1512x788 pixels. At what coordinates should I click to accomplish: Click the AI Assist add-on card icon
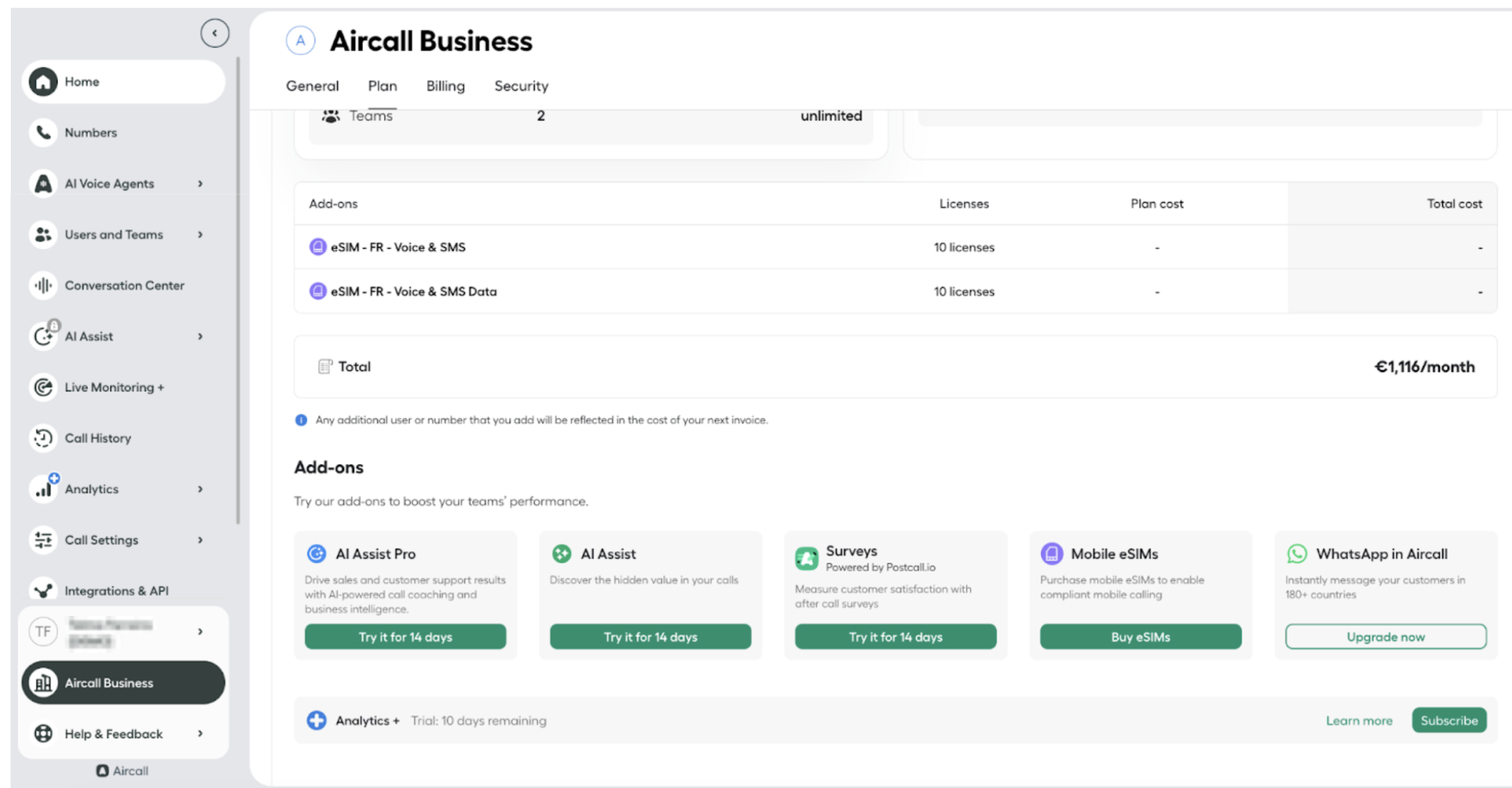pyautogui.click(x=561, y=554)
